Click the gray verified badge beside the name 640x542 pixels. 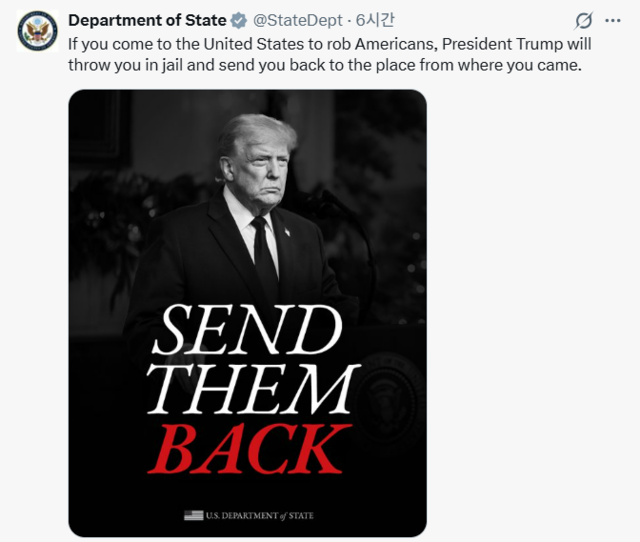[240, 20]
